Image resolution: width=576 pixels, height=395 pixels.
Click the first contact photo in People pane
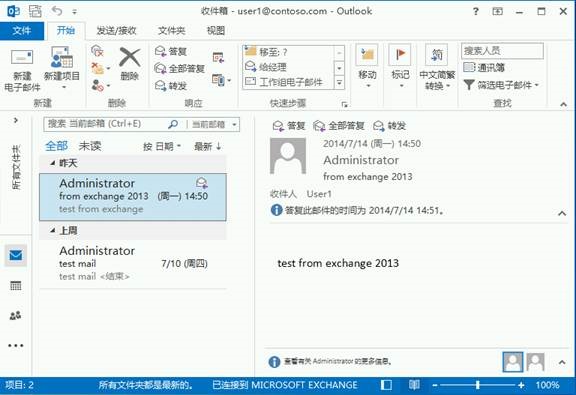[513, 362]
